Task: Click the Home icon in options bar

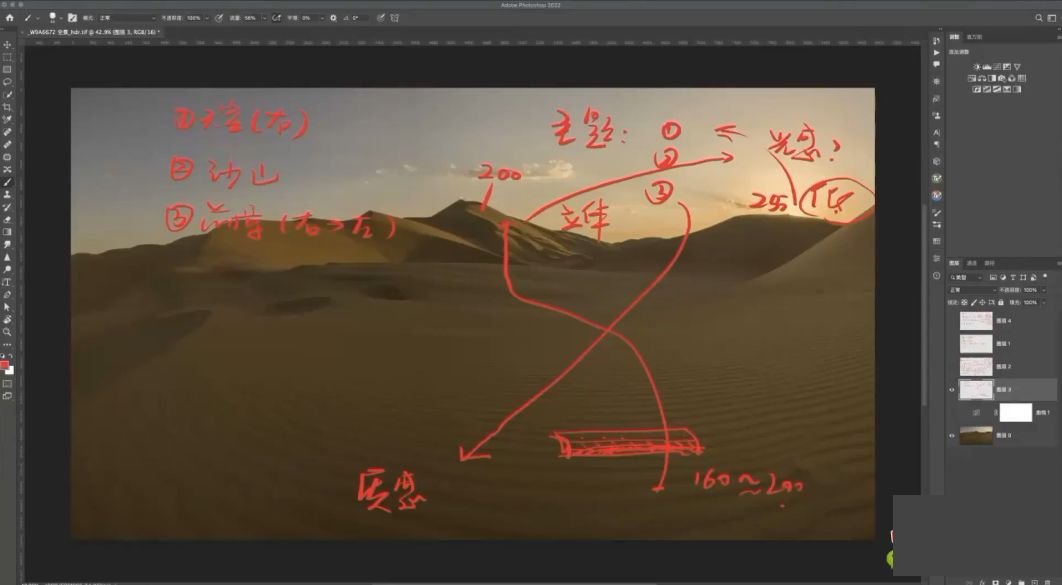Action: click(9, 18)
